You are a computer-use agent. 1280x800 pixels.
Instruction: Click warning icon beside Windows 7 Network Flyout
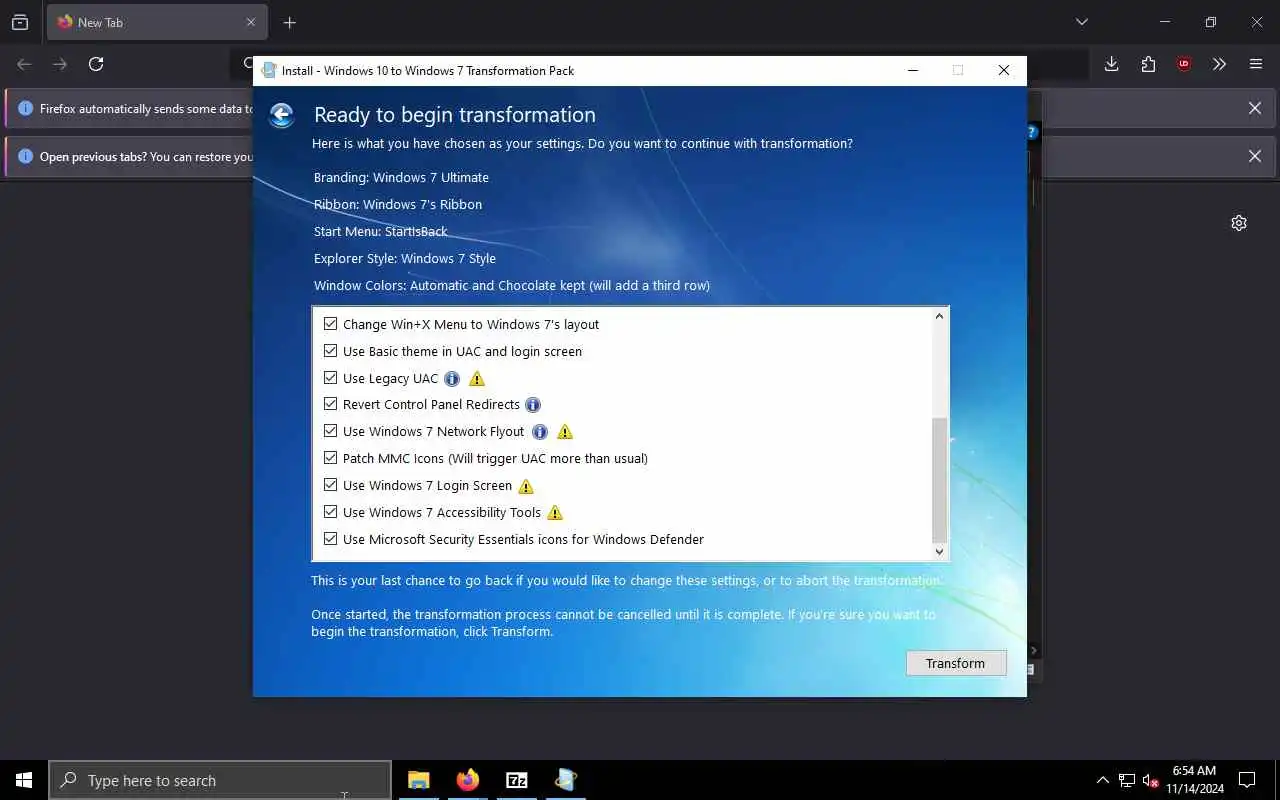(565, 432)
